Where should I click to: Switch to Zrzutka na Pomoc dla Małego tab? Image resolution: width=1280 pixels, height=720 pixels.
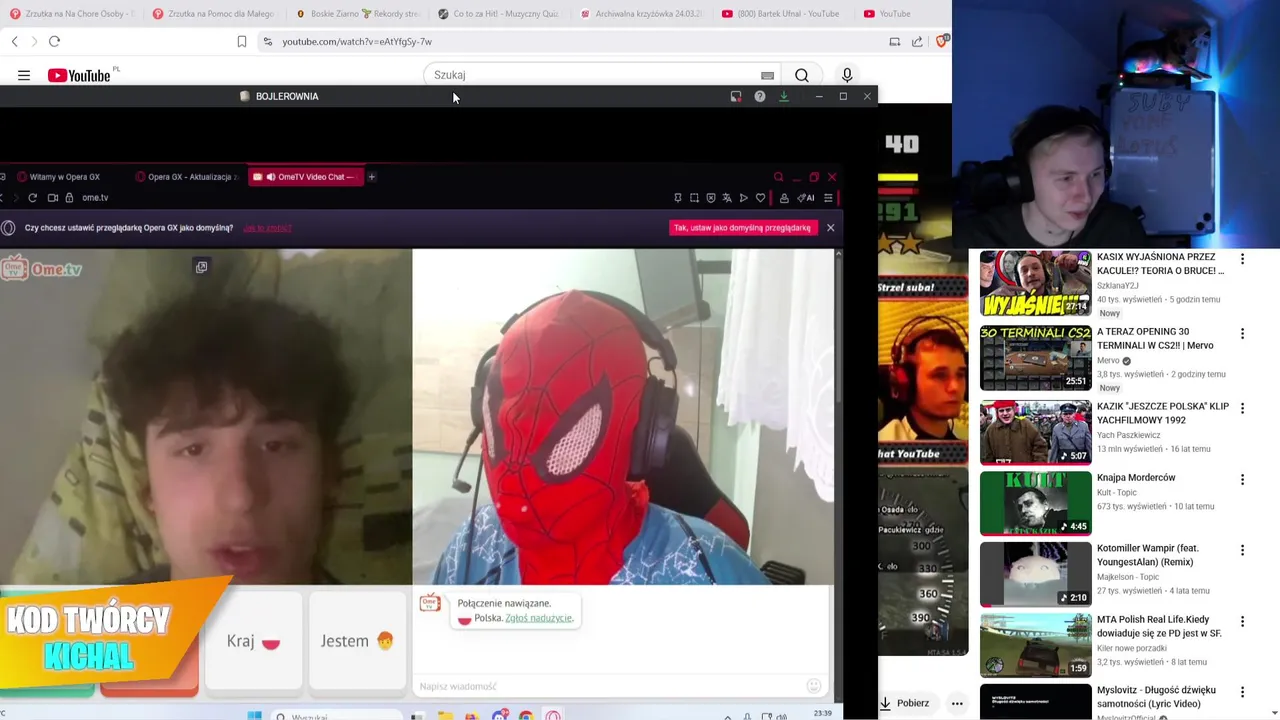coord(214,14)
